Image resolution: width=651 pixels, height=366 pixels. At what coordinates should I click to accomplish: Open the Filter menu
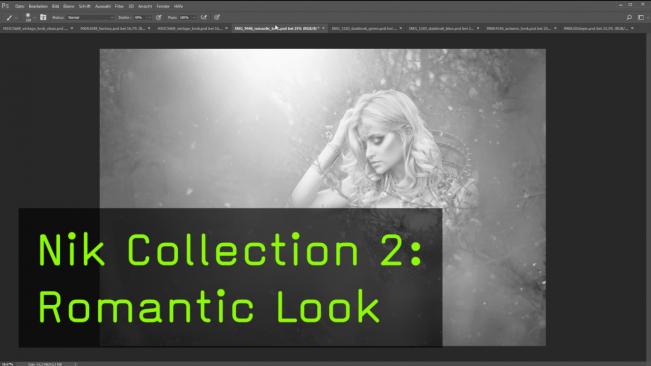[x=119, y=6]
